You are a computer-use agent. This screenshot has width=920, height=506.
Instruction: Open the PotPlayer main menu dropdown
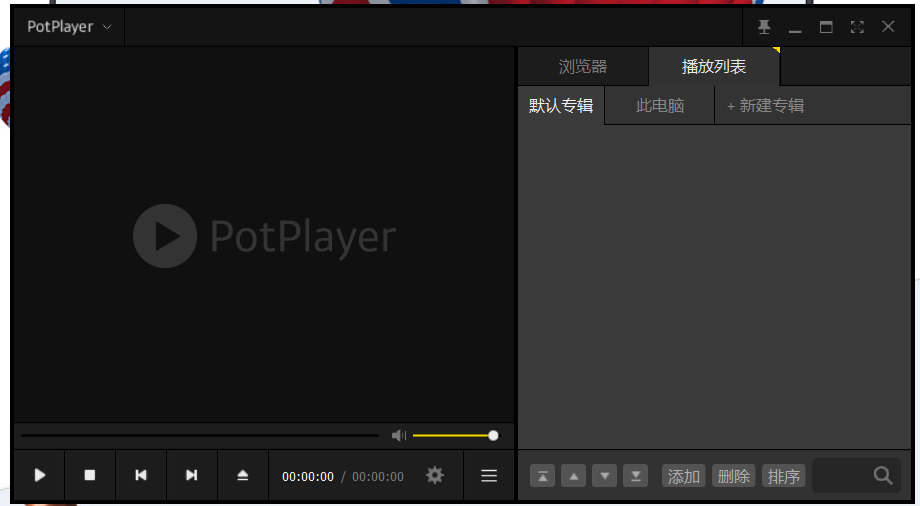click(69, 27)
